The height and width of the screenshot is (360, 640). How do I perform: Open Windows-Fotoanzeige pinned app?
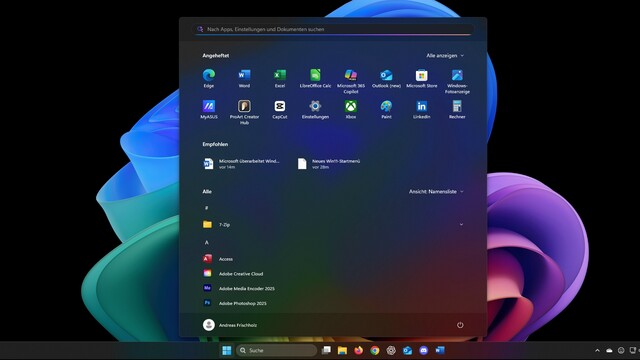click(x=457, y=81)
